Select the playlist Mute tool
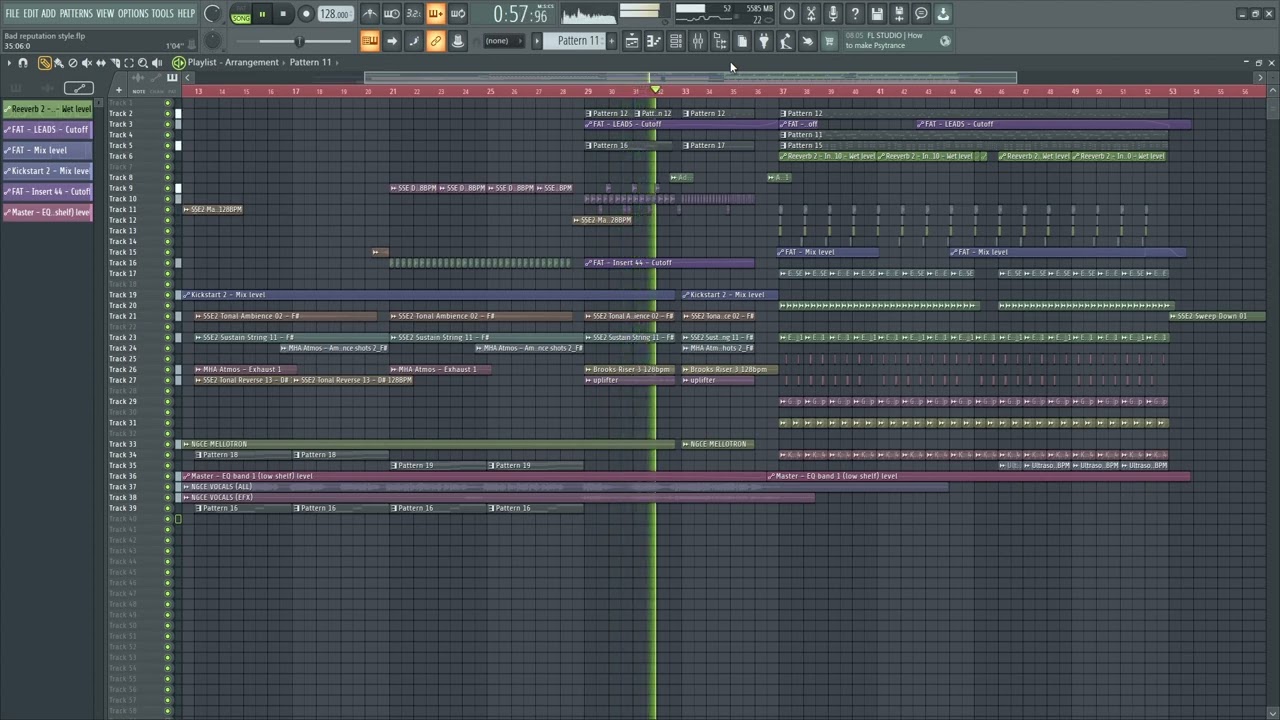The height and width of the screenshot is (720, 1280). tap(87, 63)
